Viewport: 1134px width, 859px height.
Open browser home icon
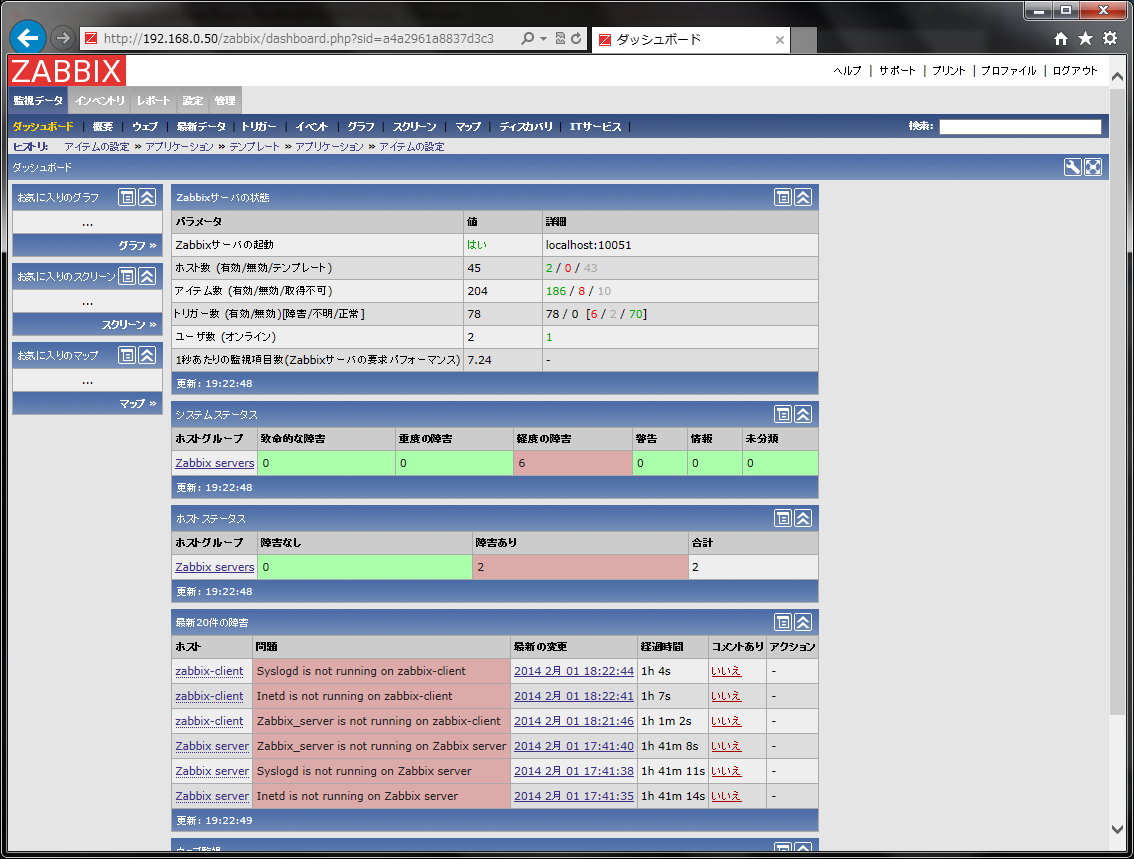click(1061, 39)
